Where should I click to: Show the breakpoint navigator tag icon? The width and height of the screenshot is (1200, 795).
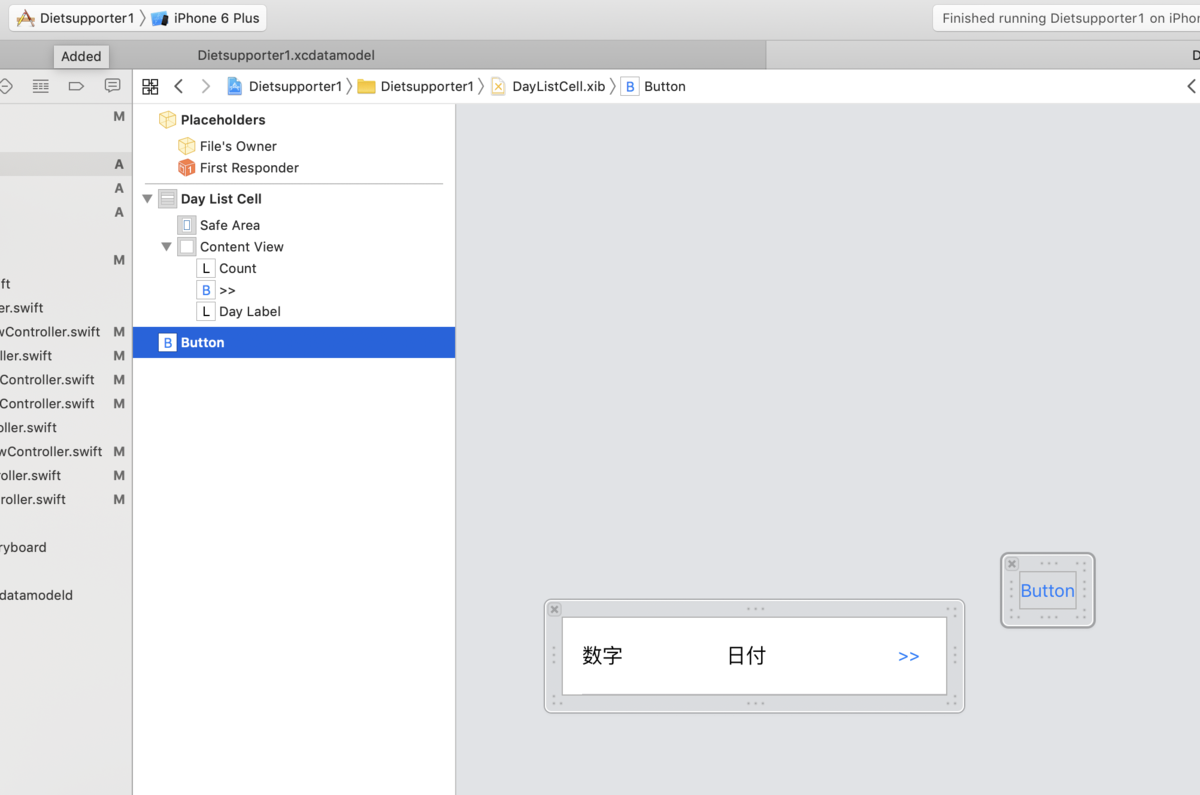[x=76, y=87]
